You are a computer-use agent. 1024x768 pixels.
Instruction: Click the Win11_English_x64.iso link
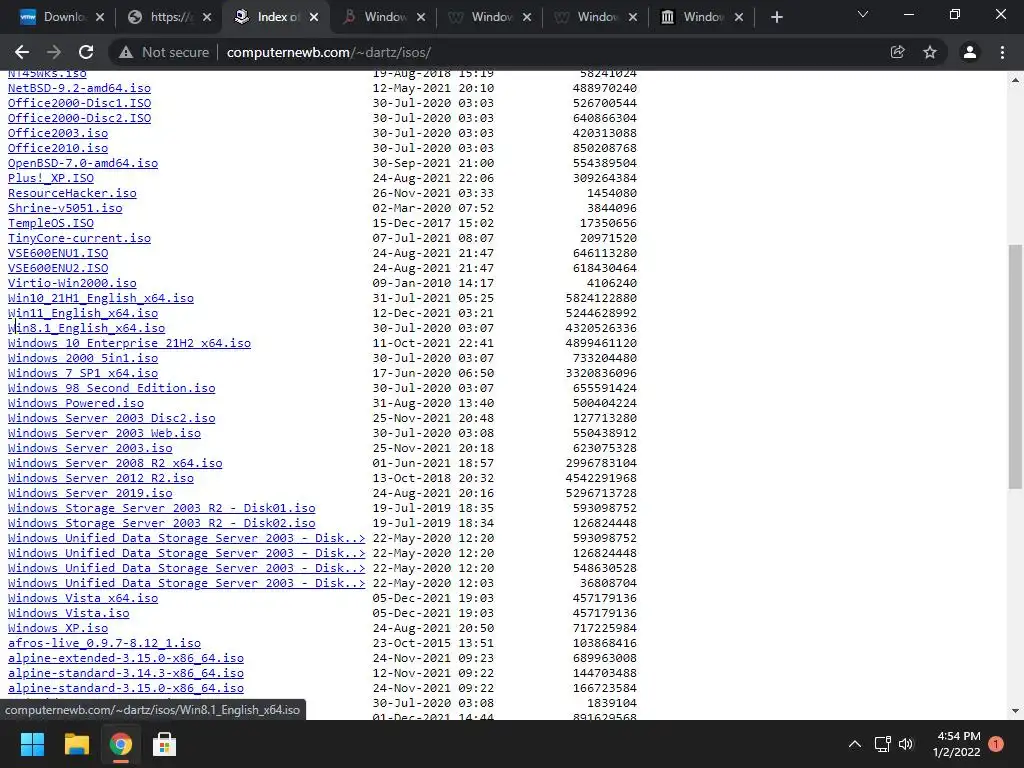83,313
